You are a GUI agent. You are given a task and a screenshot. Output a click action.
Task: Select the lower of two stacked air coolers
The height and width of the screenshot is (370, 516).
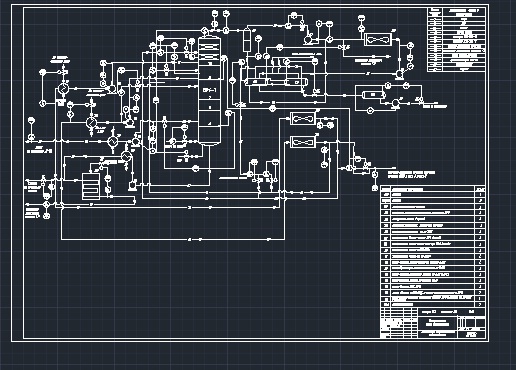pos(303,142)
